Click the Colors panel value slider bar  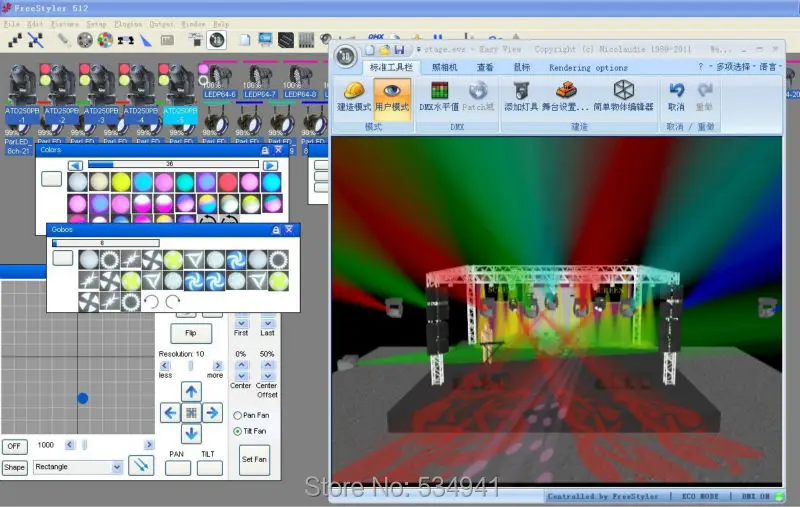tap(173, 164)
